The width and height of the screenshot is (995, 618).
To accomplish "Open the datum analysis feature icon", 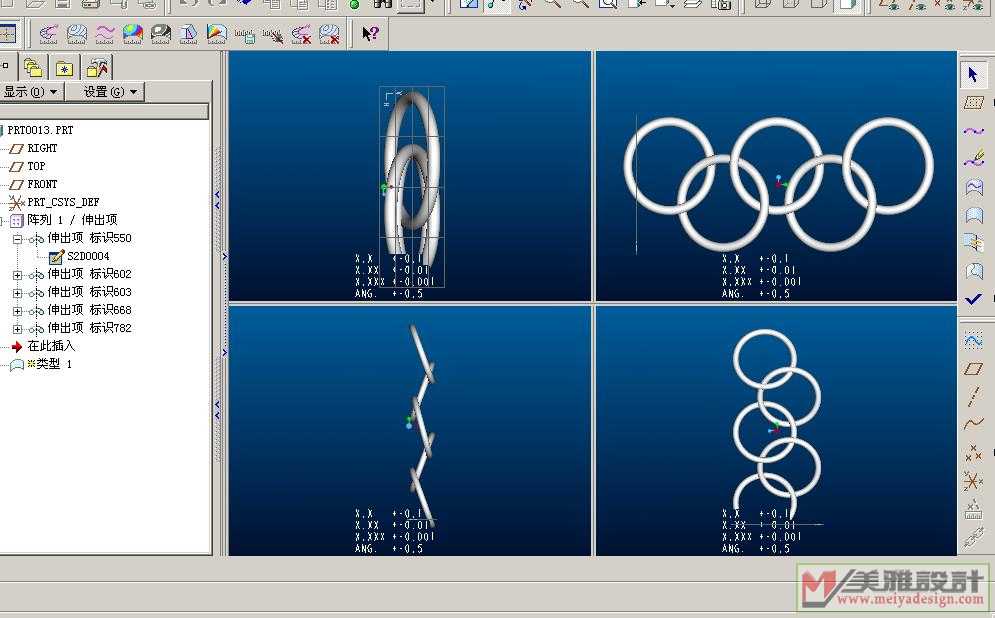I will (973, 509).
